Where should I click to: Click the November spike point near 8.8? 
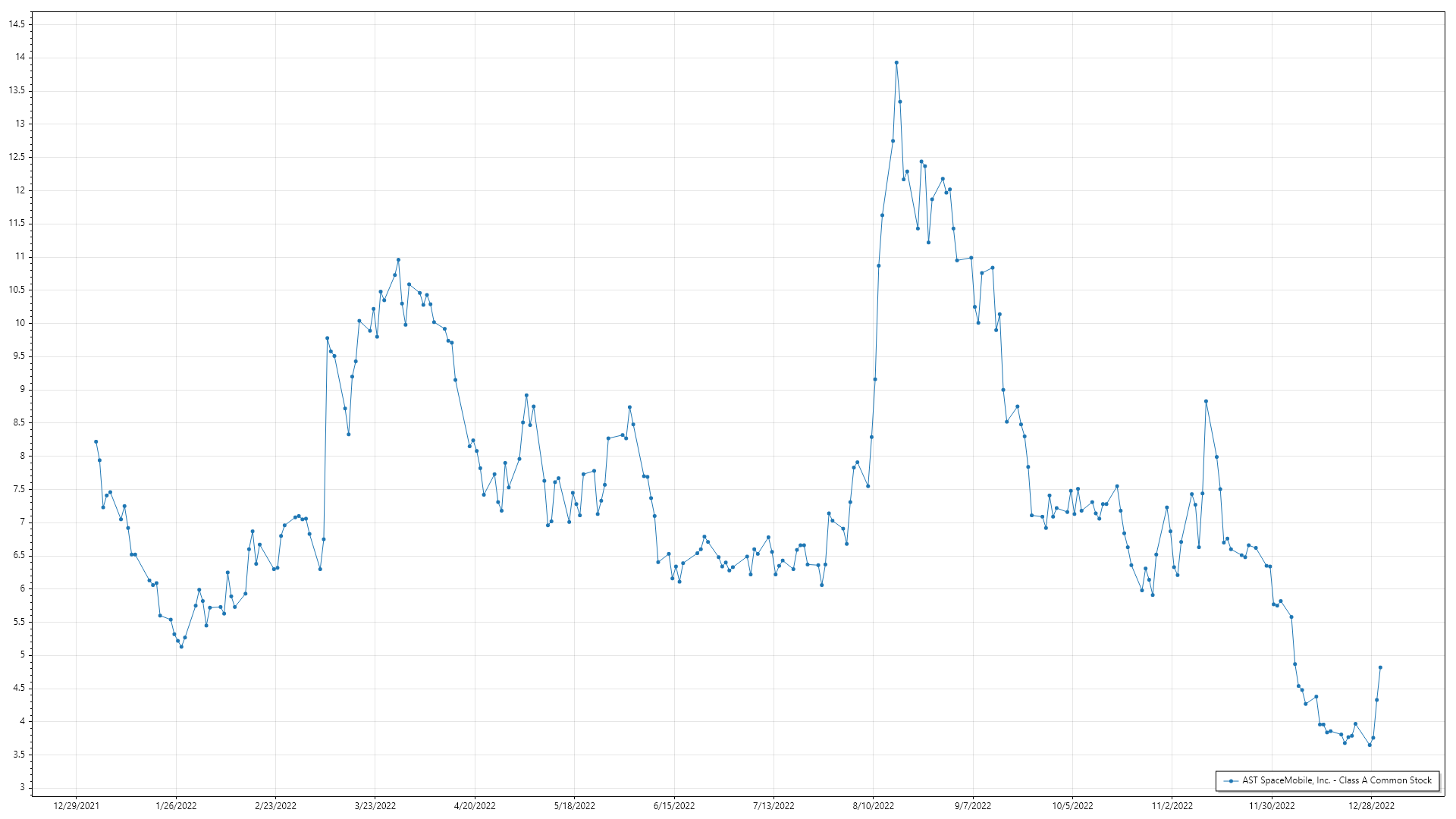click(x=1206, y=401)
